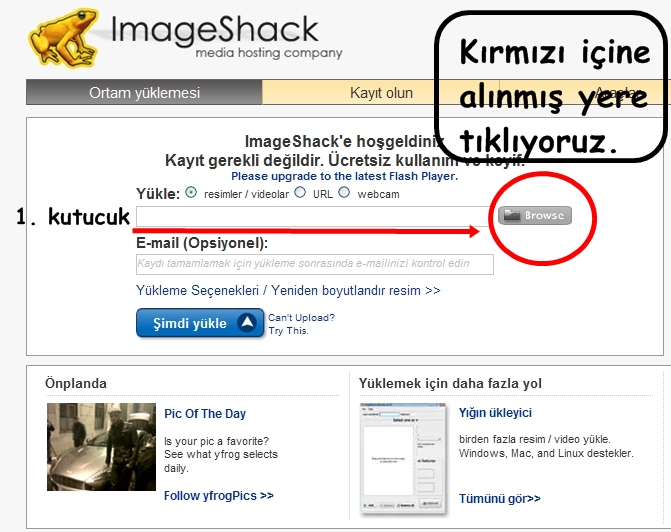Open the Ortam yüklemesi tab

click(144, 93)
